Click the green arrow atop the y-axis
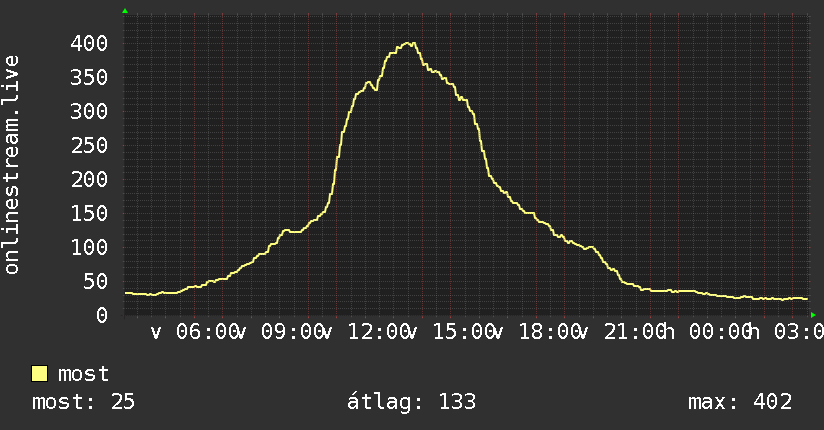824x430 pixels. tap(125, 11)
